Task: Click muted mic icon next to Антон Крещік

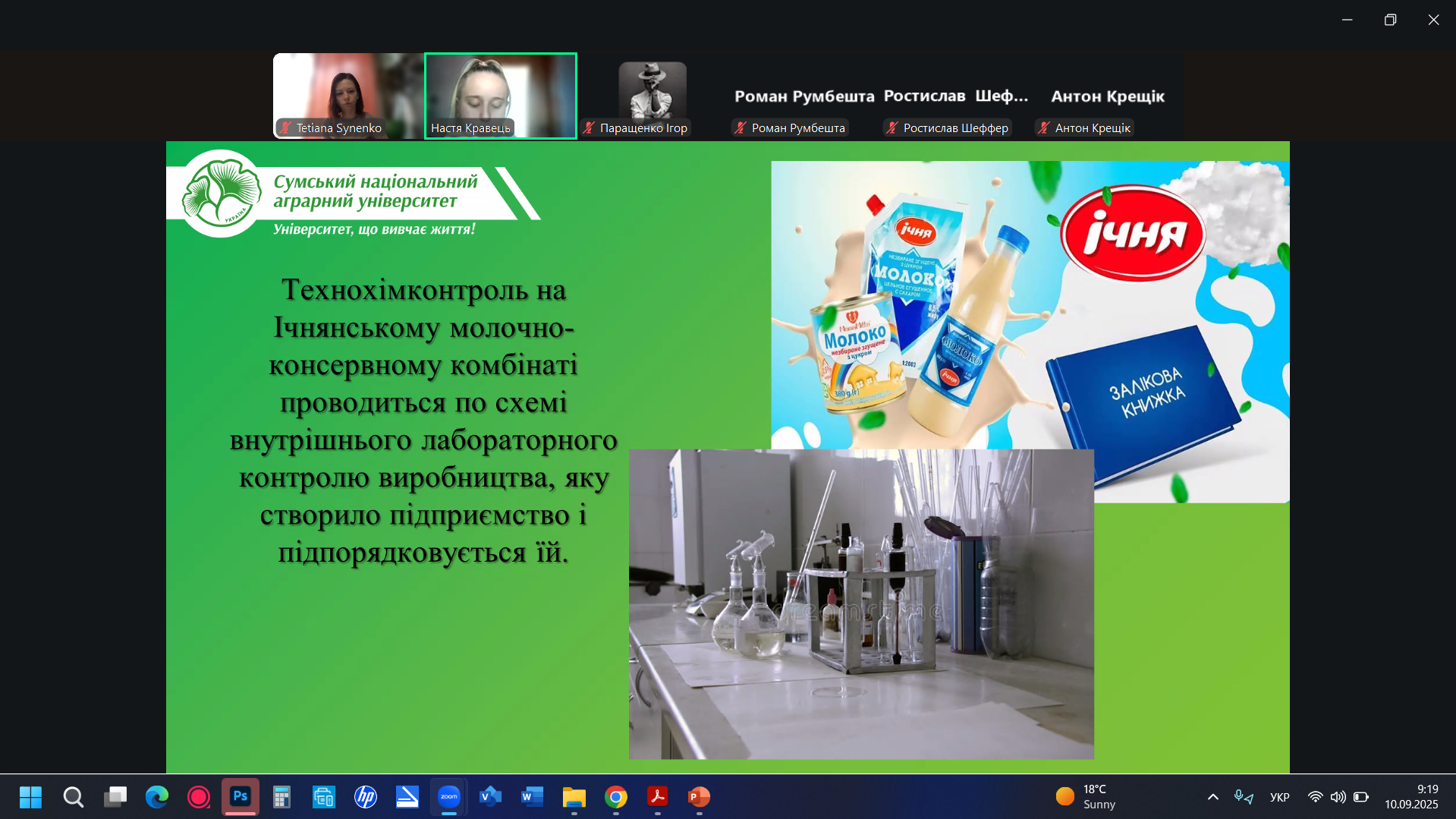Action: click(x=1045, y=128)
